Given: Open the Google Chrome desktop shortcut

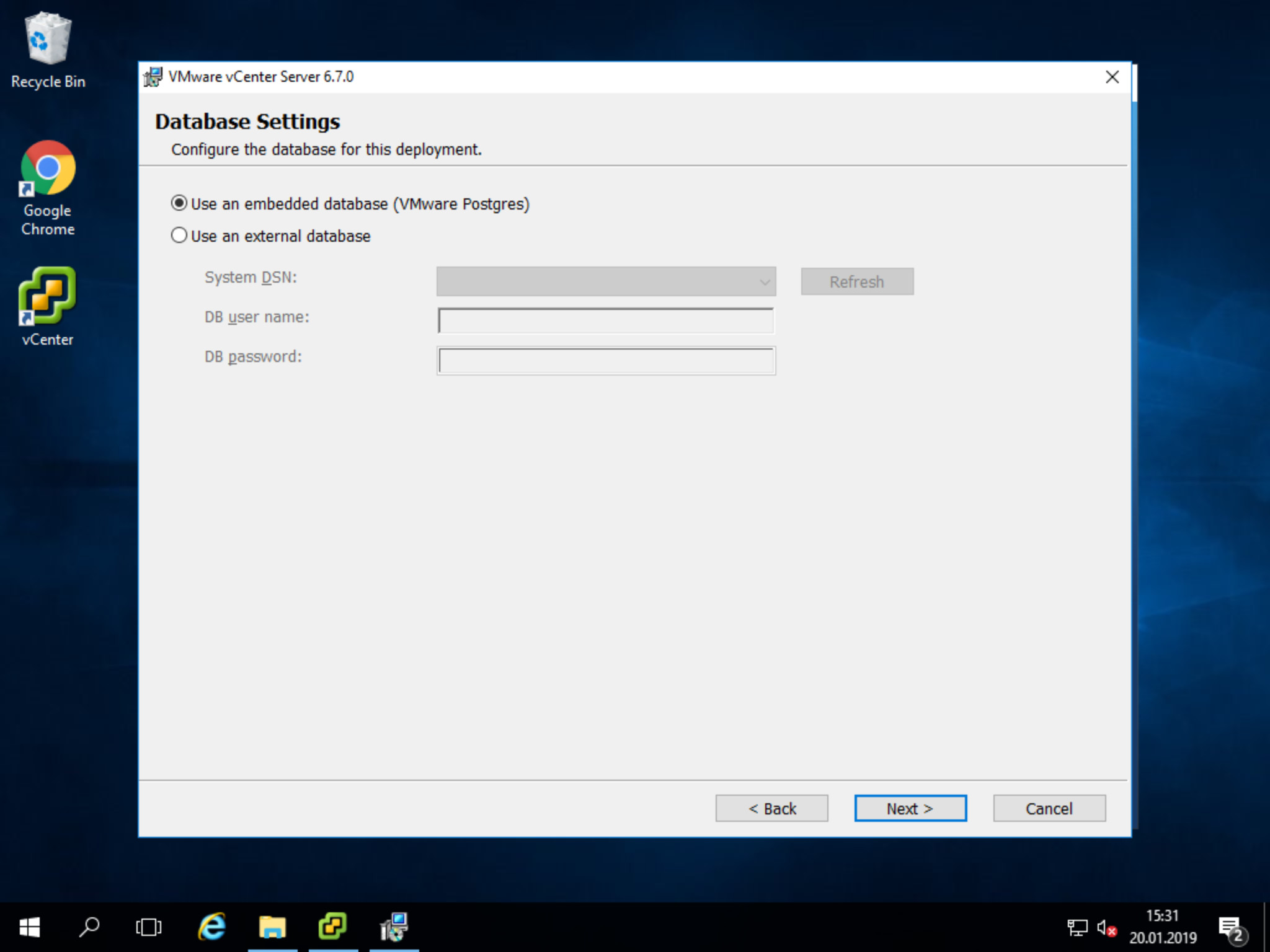Looking at the screenshot, I should (48, 186).
